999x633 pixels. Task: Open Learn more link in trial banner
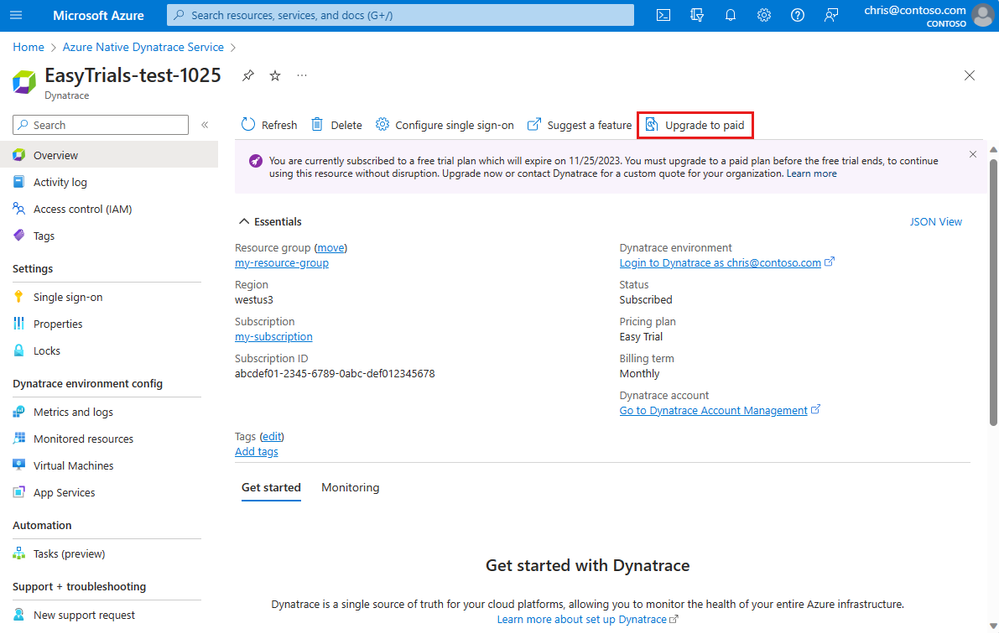(812, 173)
